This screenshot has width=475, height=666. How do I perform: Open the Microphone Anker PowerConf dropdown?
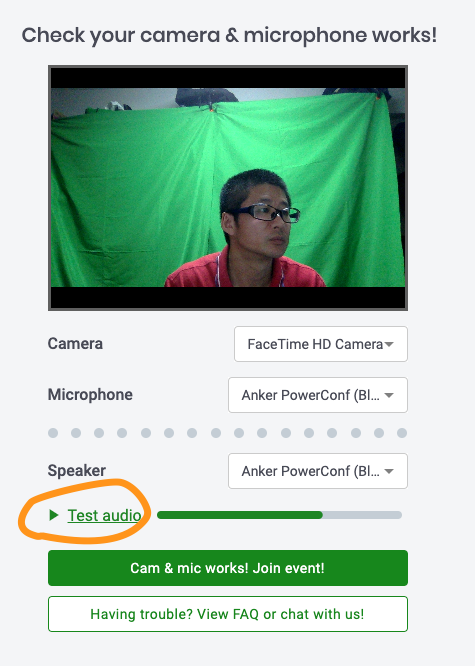pyautogui.click(x=318, y=395)
